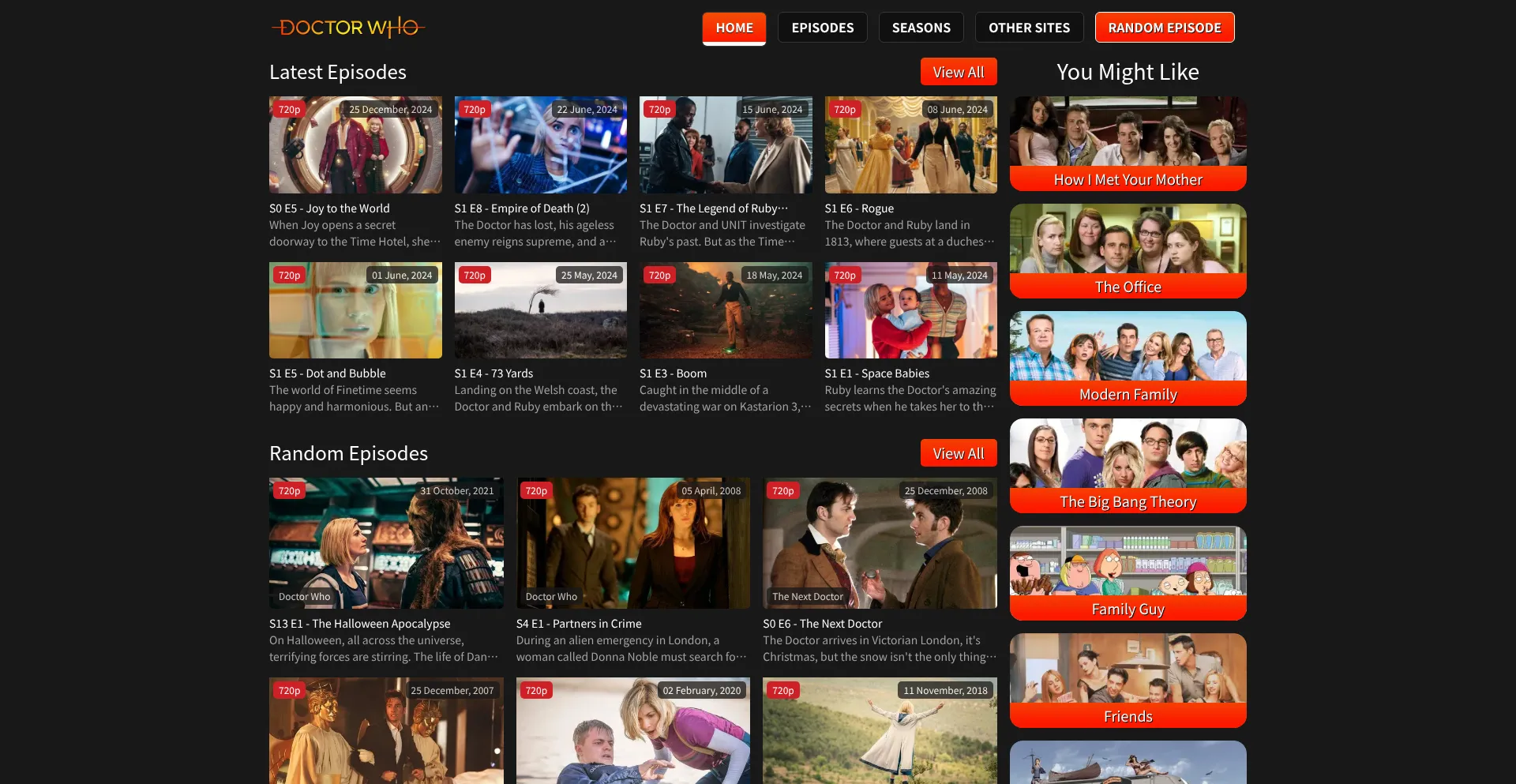This screenshot has height=784, width=1516.
Task: Click date 25 December, 2008
Action: click(946, 491)
